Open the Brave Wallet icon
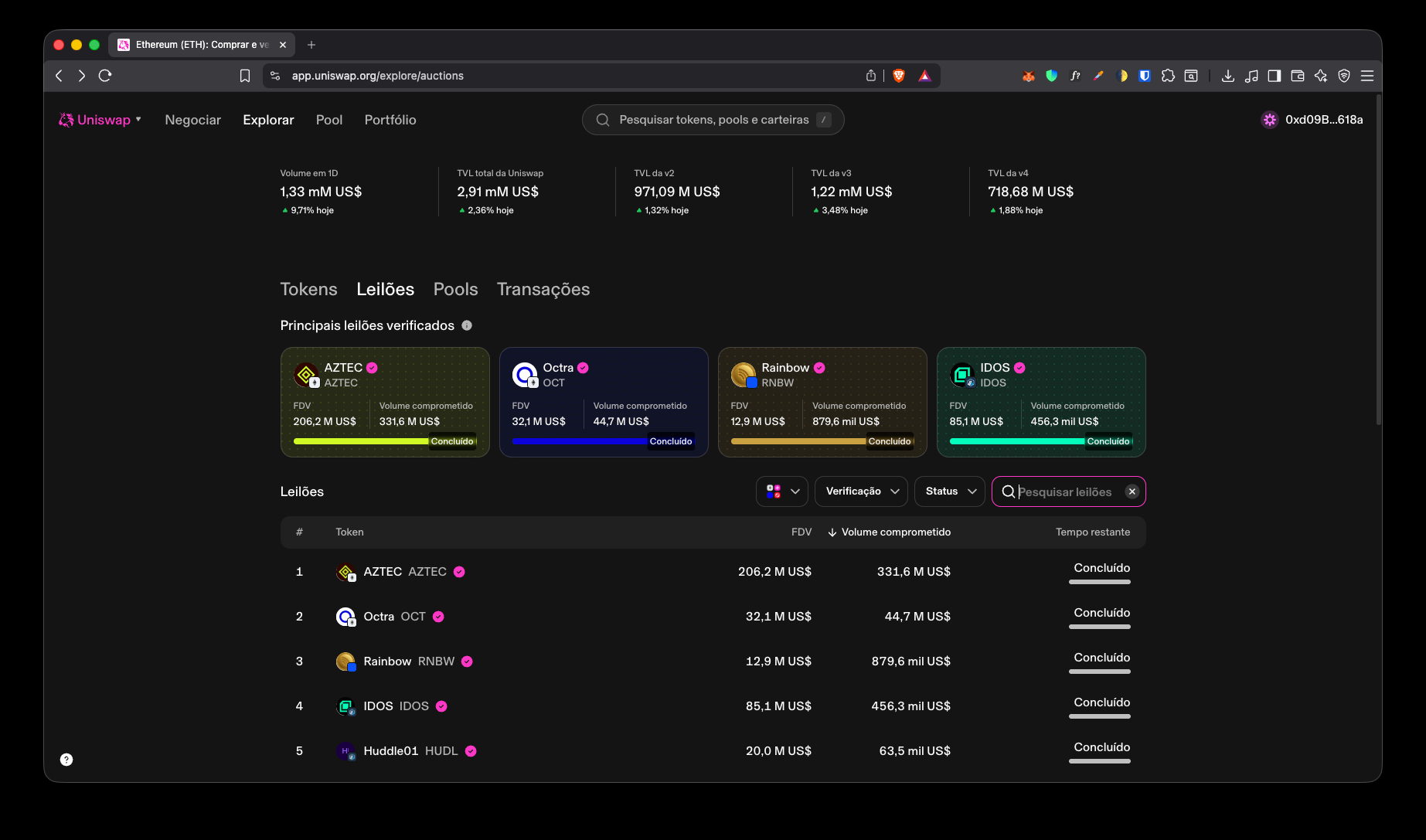 (1298, 76)
